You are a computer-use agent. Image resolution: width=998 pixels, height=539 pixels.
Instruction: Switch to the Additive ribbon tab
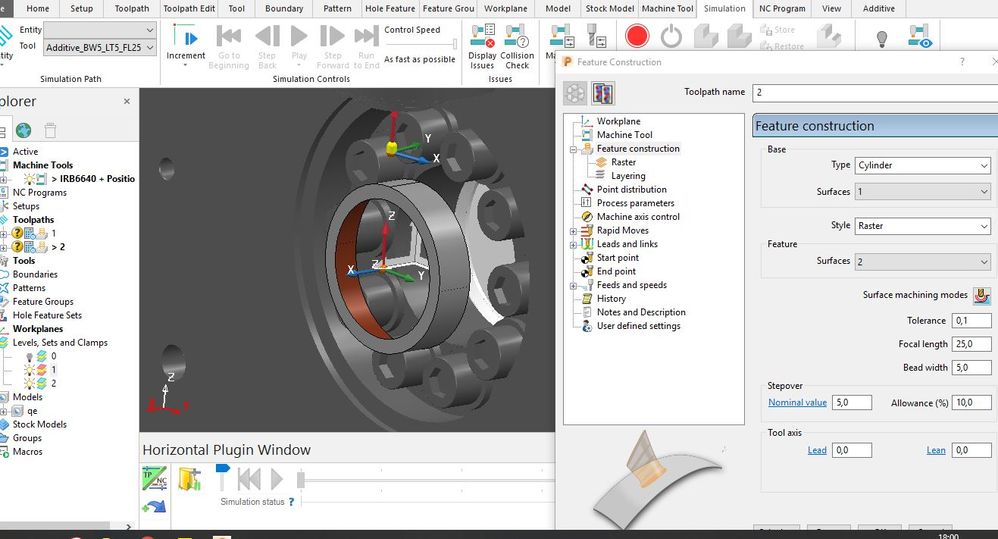pyautogui.click(x=878, y=8)
